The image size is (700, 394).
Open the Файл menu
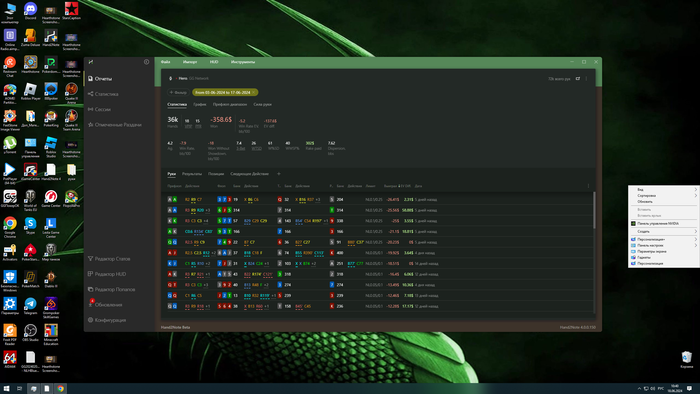tap(166, 62)
